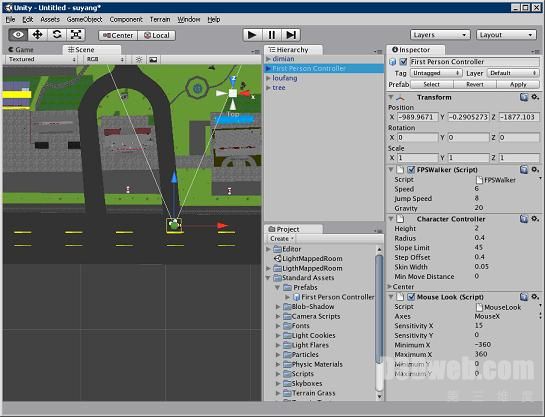This screenshot has height=417, width=545.
Task: Toggle scene skybox overlay icon
Action: pos(153,60)
